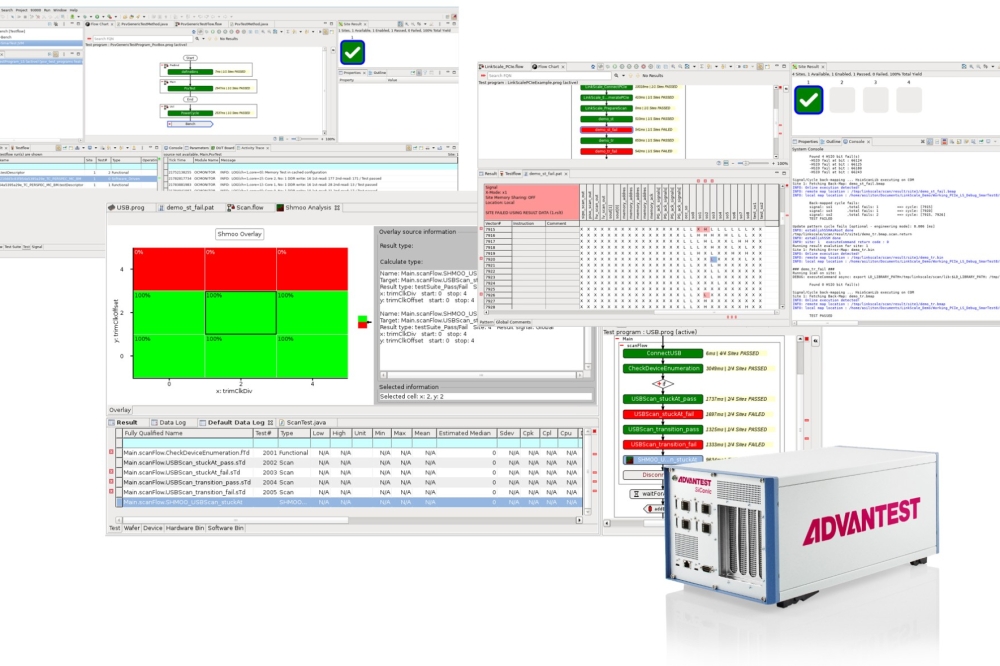The height and width of the screenshot is (666, 1000).
Task: Tick checkbox for USBScan_transition_pass.sTd row
Action: (119, 482)
